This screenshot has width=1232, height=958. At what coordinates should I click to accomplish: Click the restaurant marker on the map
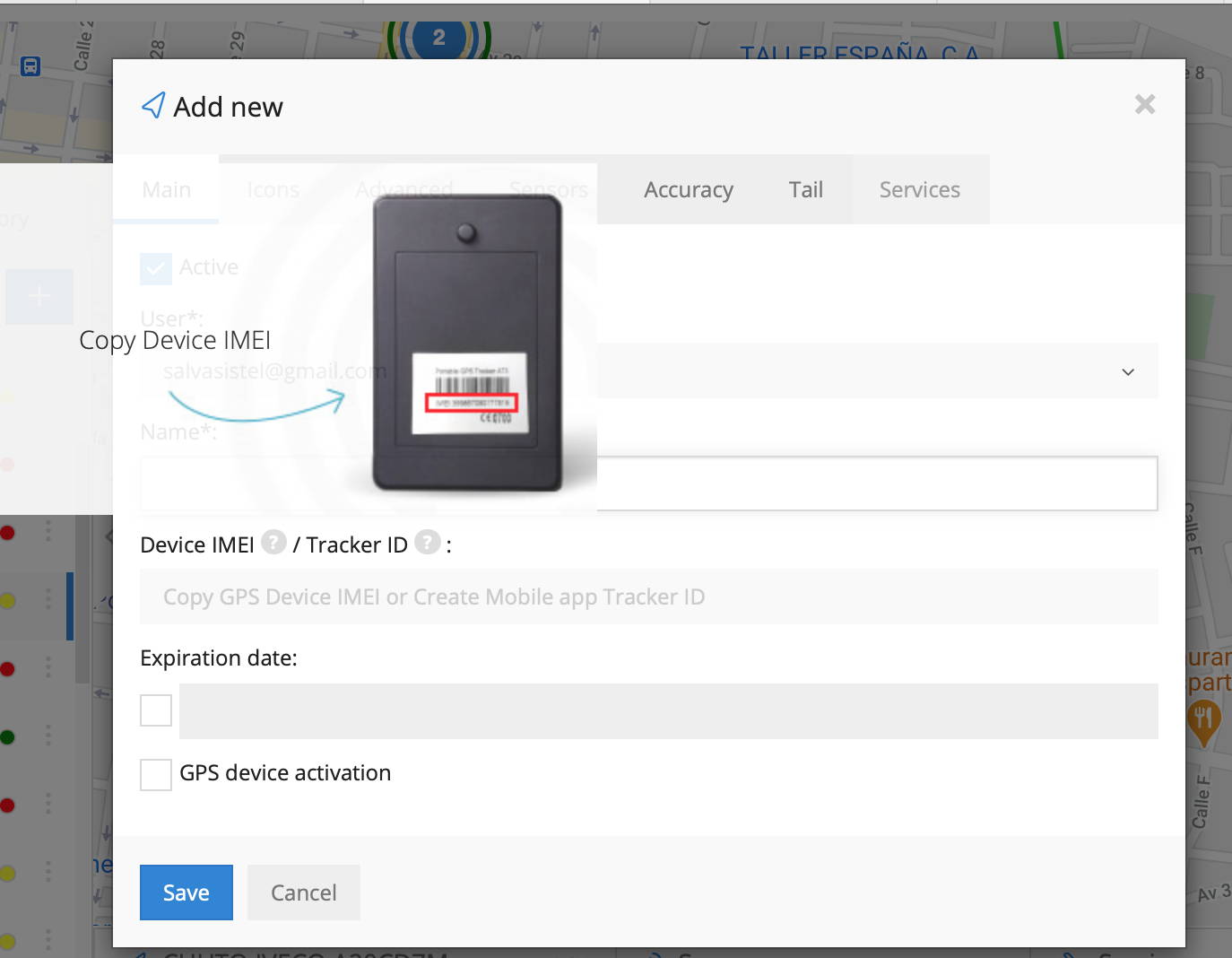click(1202, 723)
